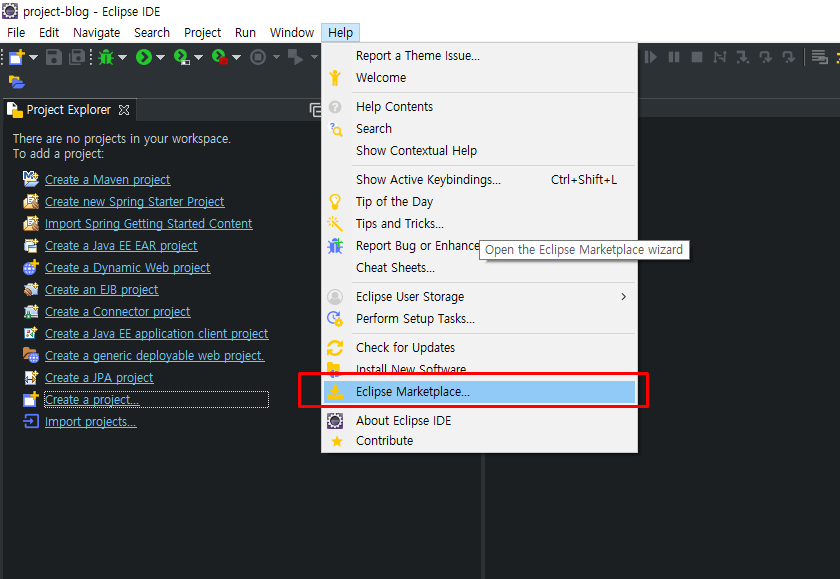840x579 pixels.
Task: Select Perform Setup Tasks entry
Action: pos(479,319)
